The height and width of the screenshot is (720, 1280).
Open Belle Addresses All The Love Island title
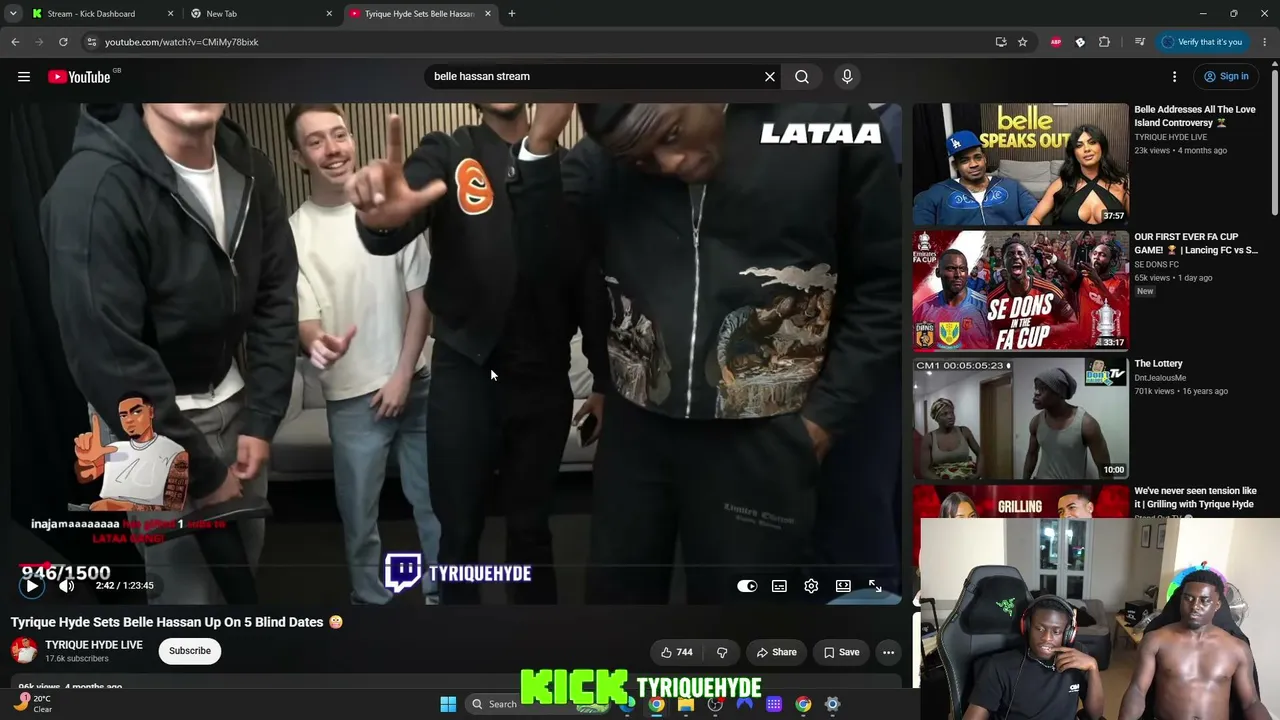1195,116
